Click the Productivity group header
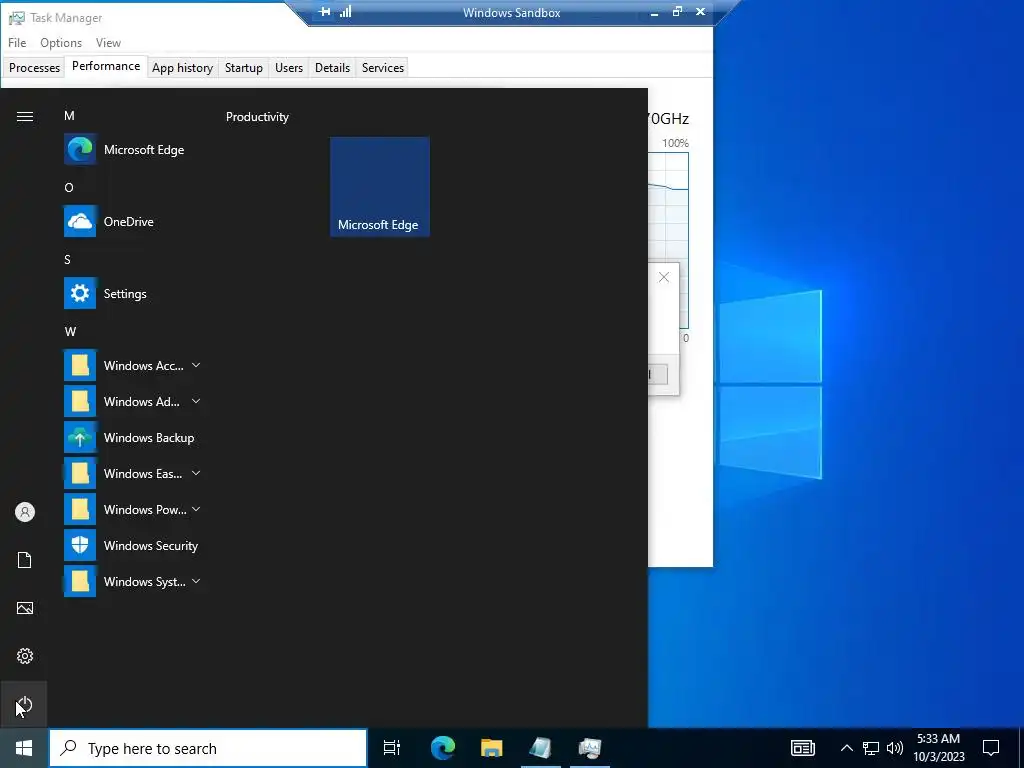1024x768 pixels. [257, 117]
